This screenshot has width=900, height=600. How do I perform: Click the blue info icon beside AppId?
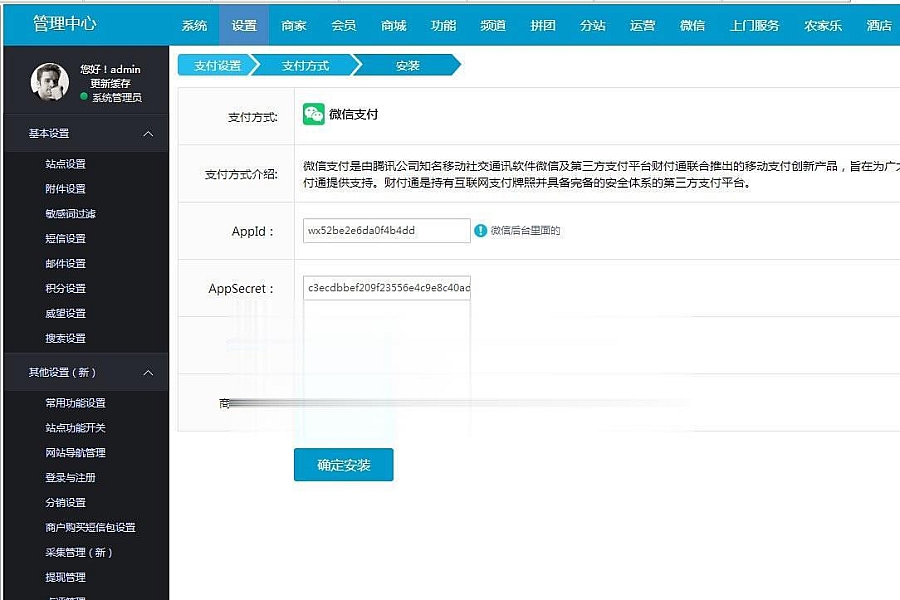pyautogui.click(x=480, y=231)
